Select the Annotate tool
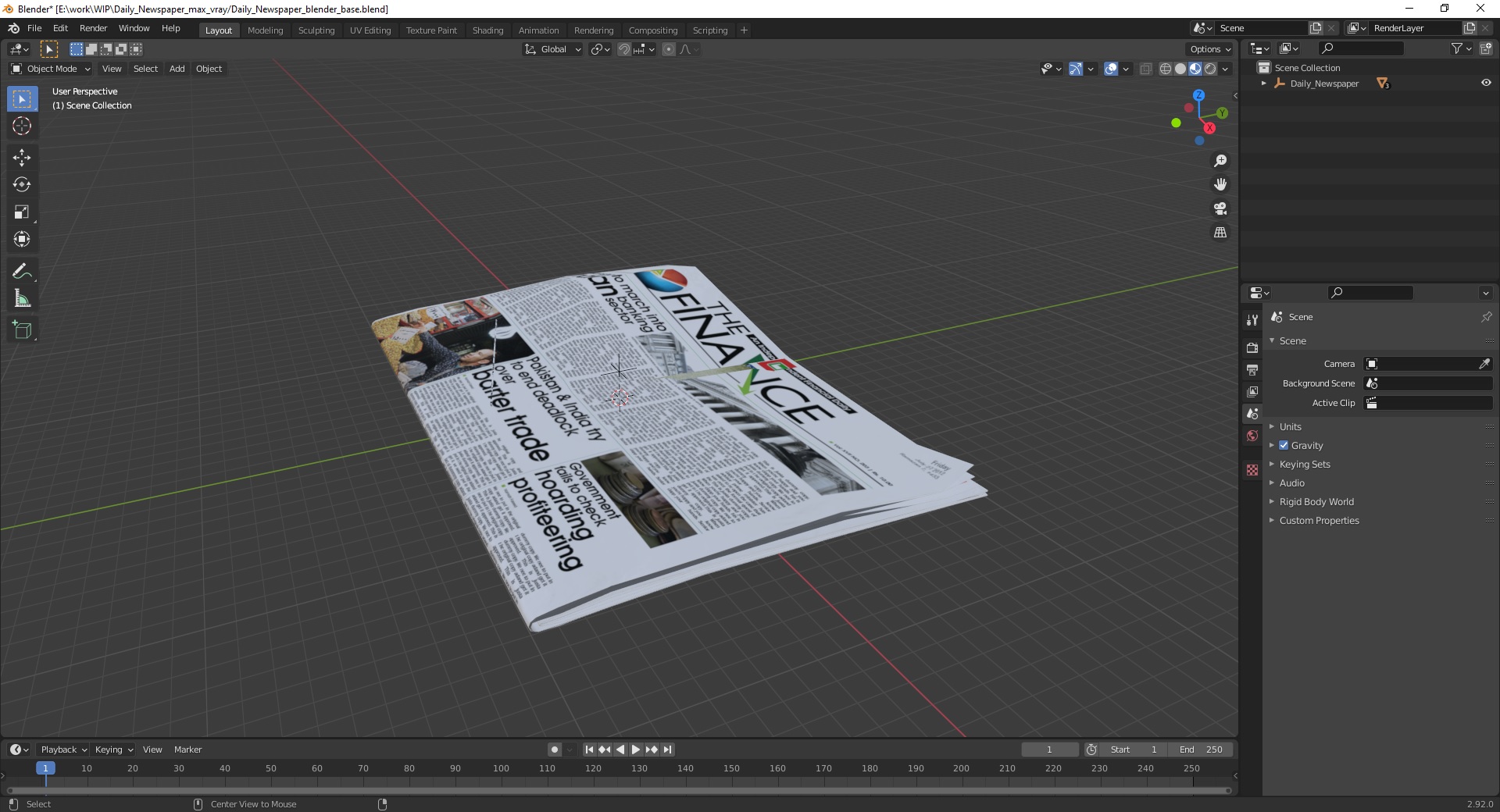The width and height of the screenshot is (1500, 812). 22,272
